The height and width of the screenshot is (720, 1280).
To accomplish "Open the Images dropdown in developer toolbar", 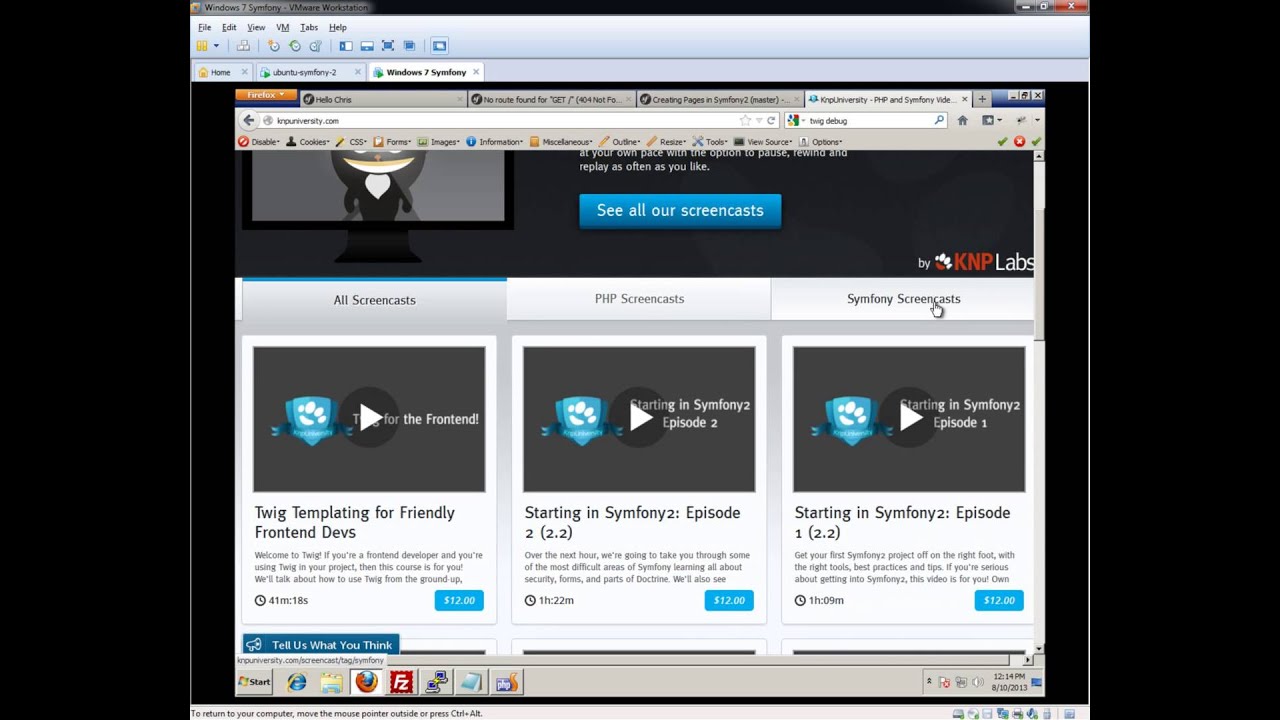I will coord(439,142).
